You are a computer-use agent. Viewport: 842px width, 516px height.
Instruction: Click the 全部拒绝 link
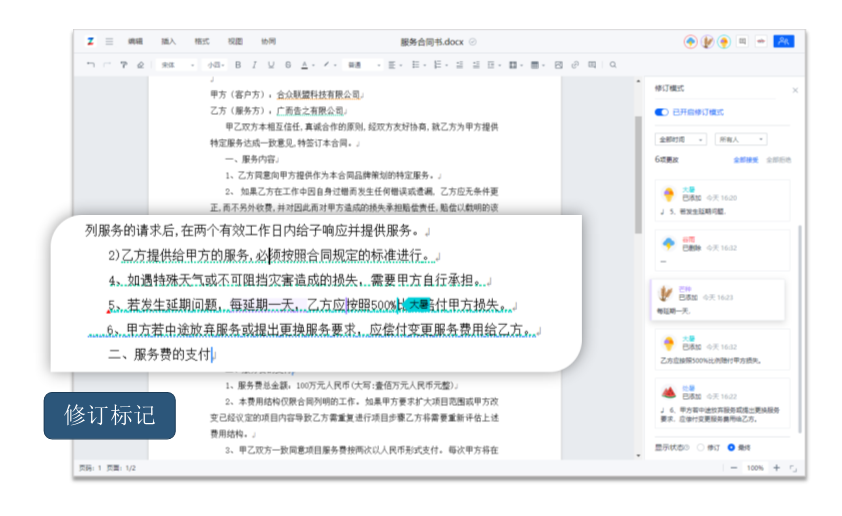tap(779, 160)
